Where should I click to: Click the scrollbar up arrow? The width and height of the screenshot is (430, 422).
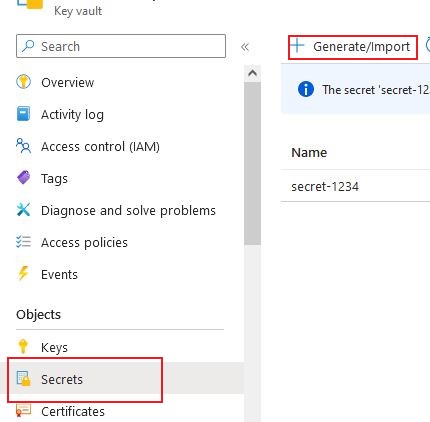tap(252, 73)
